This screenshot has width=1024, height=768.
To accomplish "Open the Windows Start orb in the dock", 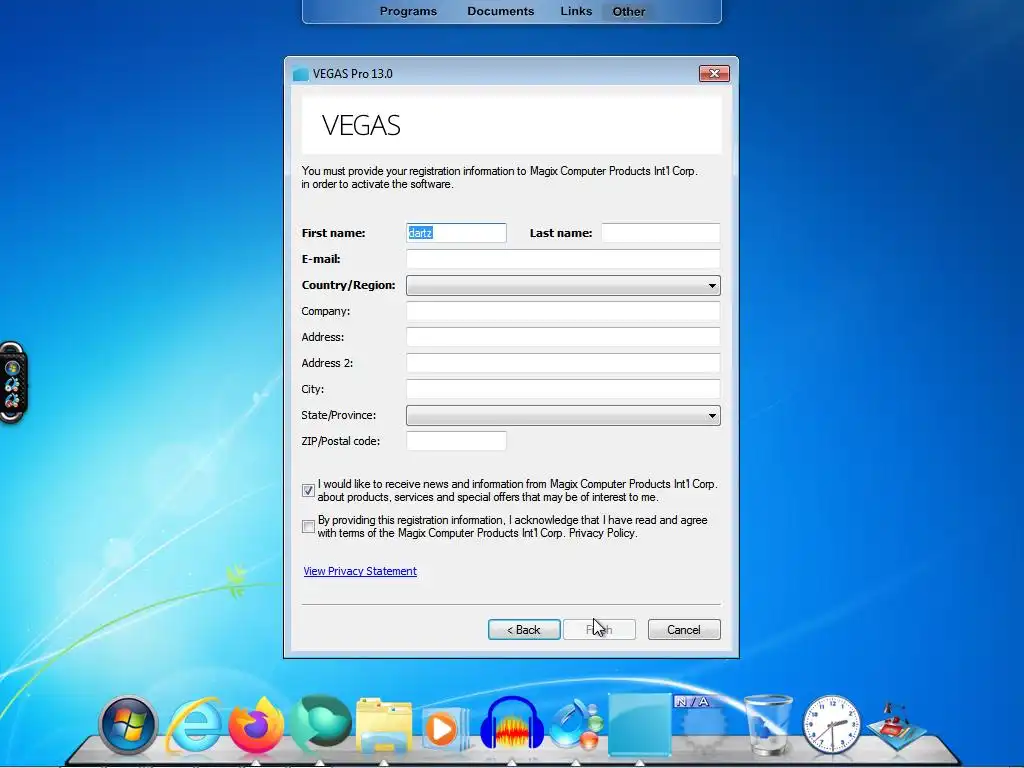I will tap(128, 725).
